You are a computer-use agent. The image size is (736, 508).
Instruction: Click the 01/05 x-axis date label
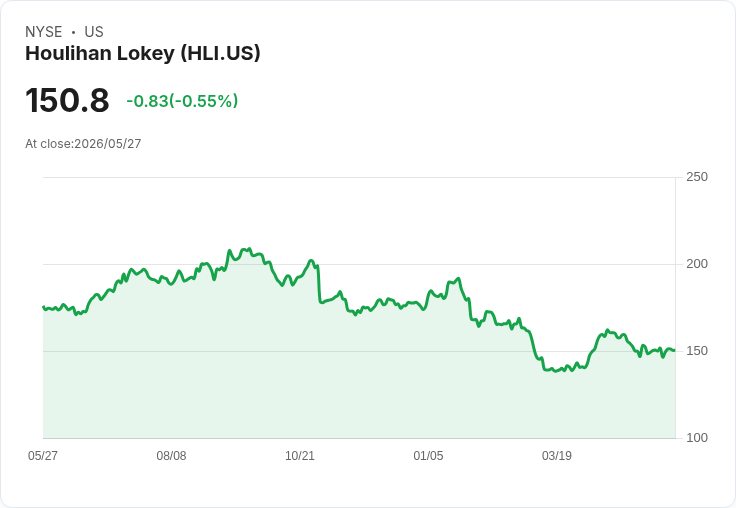pyautogui.click(x=428, y=456)
